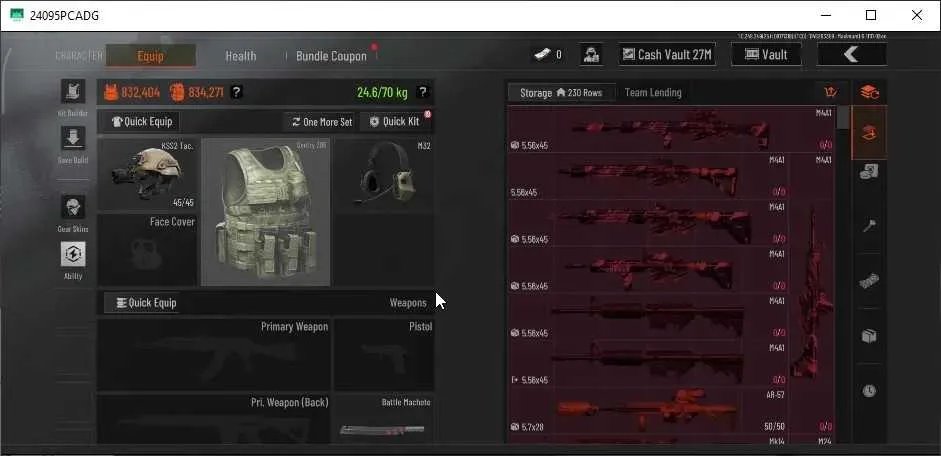Image resolution: width=941 pixels, height=456 pixels.
Task: Click the app icon in the title bar
Action: tap(17, 16)
